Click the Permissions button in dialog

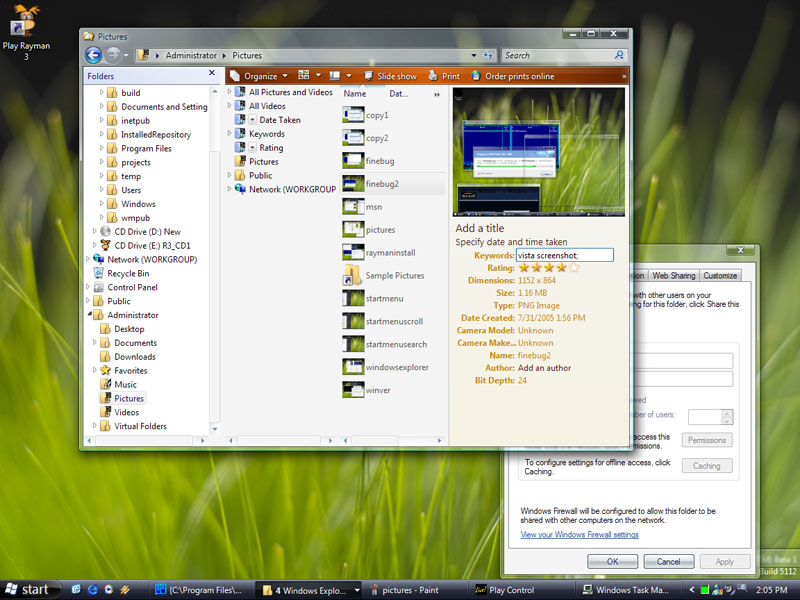pyautogui.click(x=707, y=440)
